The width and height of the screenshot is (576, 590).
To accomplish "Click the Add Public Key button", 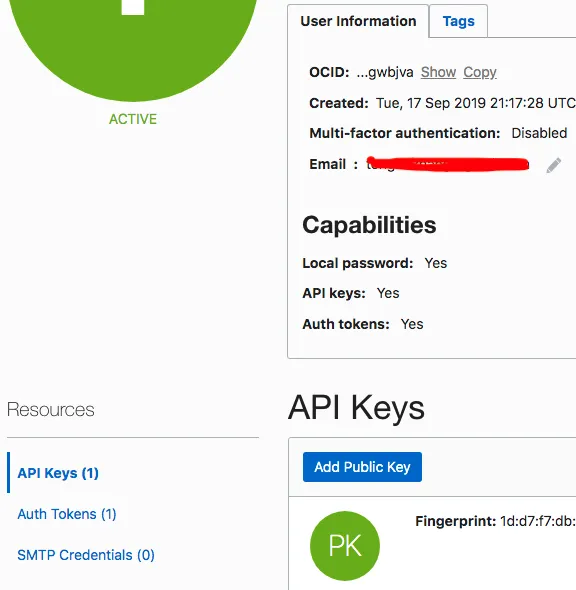I will [362, 467].
